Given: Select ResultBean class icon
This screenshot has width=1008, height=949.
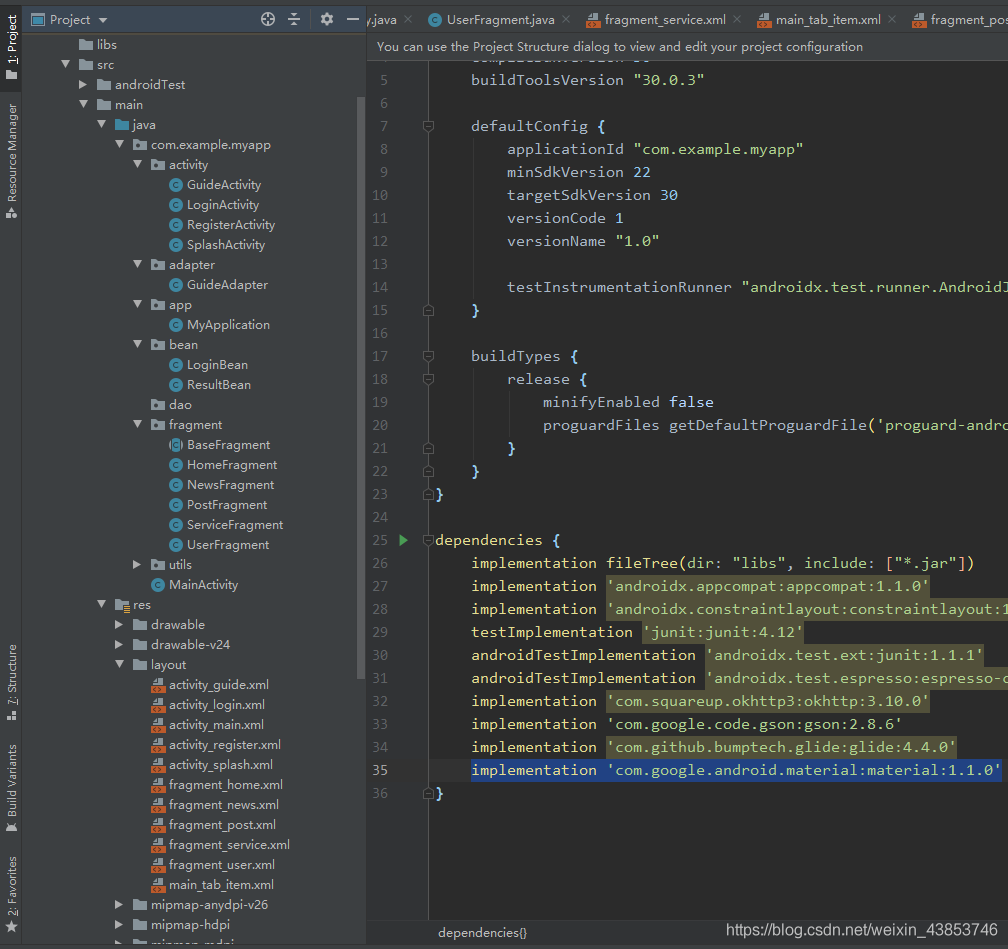Looking at the screenshot, I should click(176, 385).
